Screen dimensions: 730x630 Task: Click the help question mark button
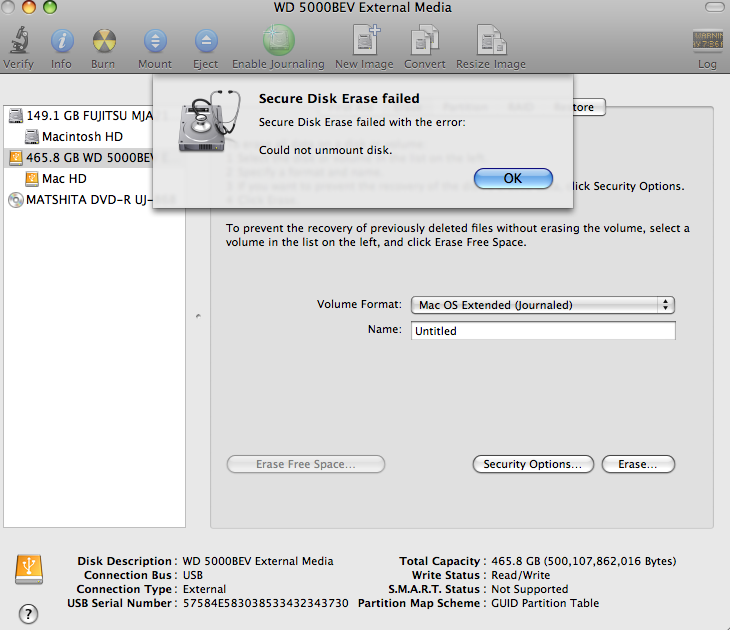tap(28, 614)
